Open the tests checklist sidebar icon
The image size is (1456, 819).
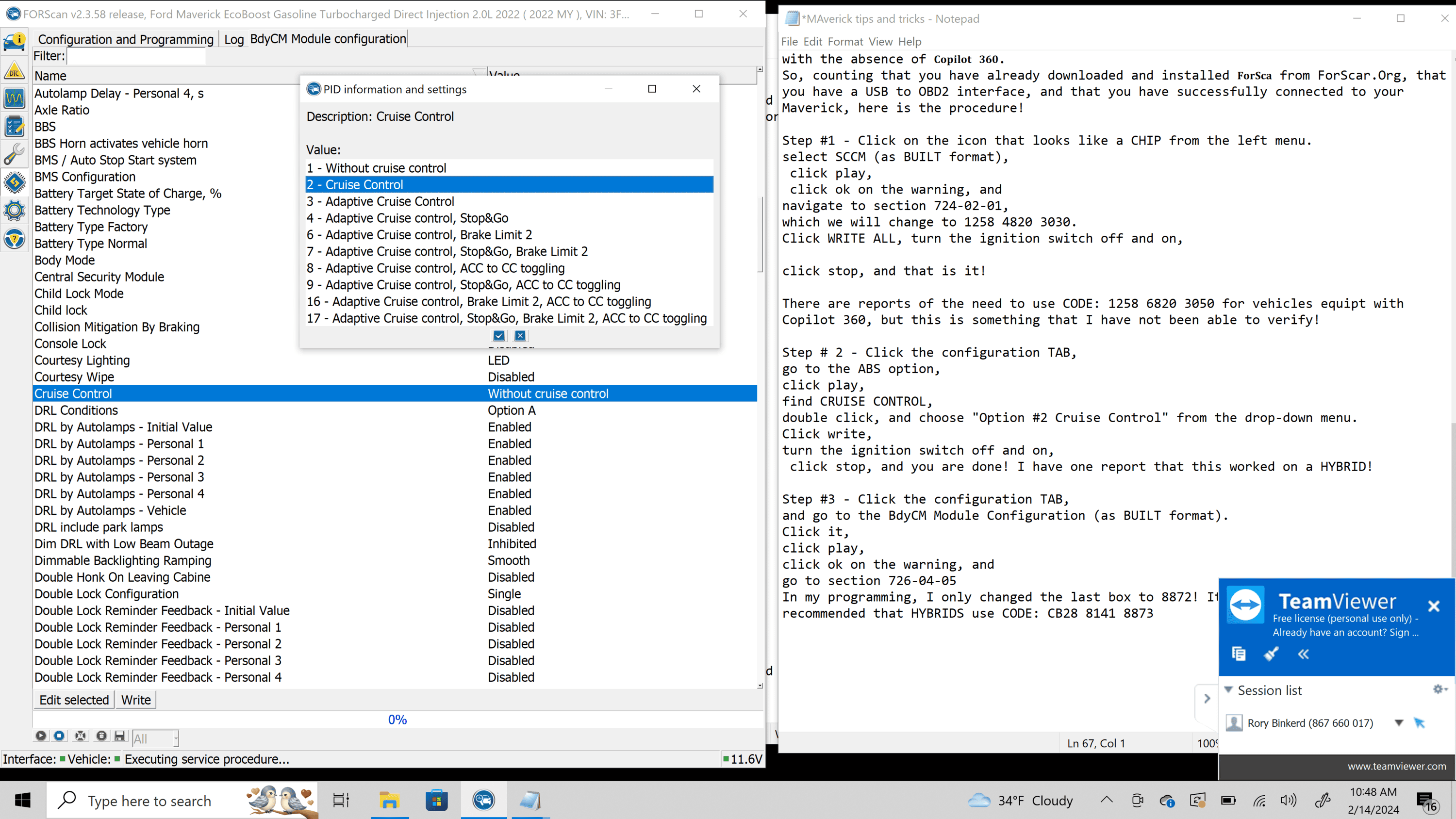point(14,126)
